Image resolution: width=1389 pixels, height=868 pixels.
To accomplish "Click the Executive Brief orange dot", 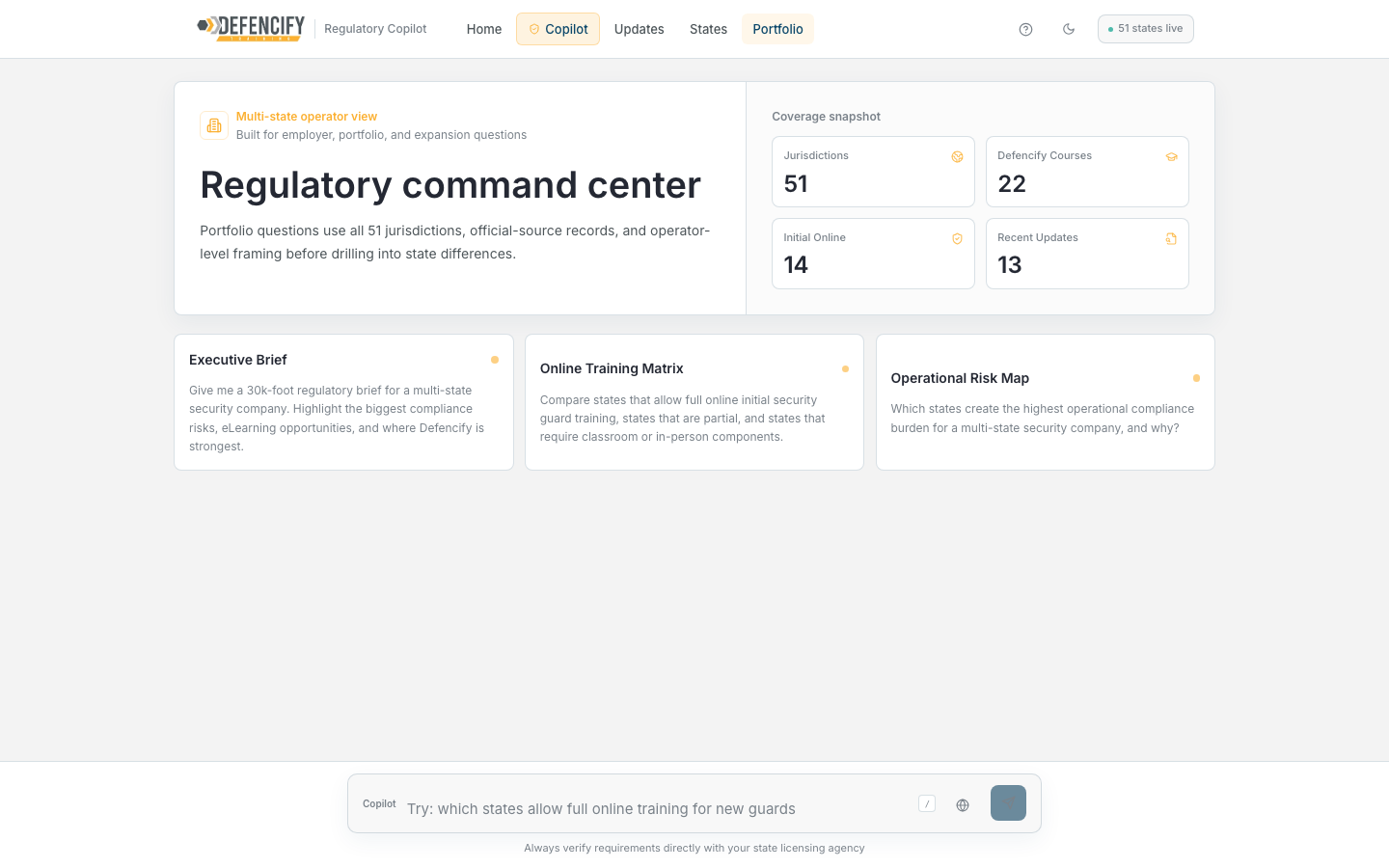I will click(495, 360).
